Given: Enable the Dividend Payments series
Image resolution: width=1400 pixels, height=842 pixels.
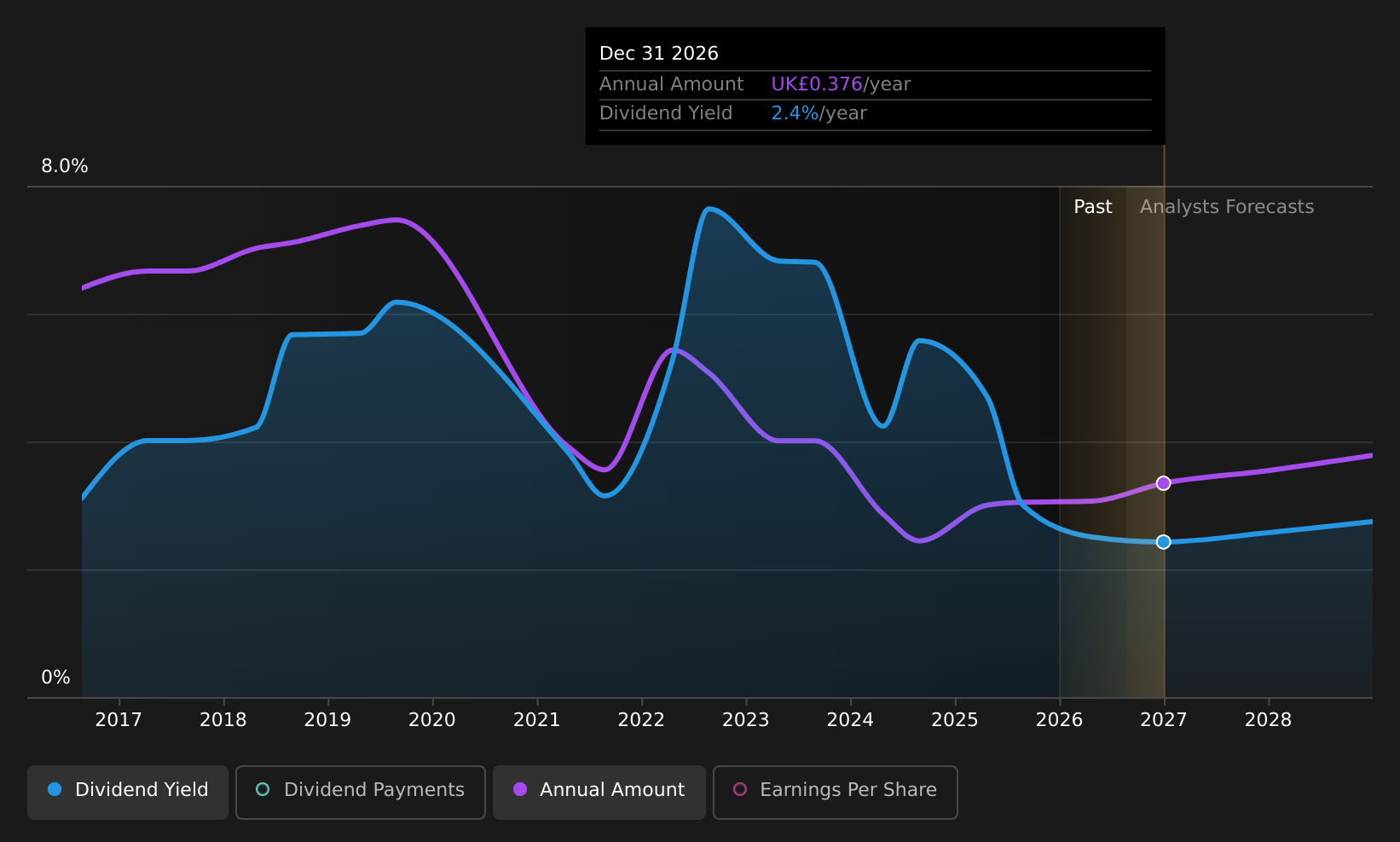Looking at the screenshot, I should coord(360,792).
